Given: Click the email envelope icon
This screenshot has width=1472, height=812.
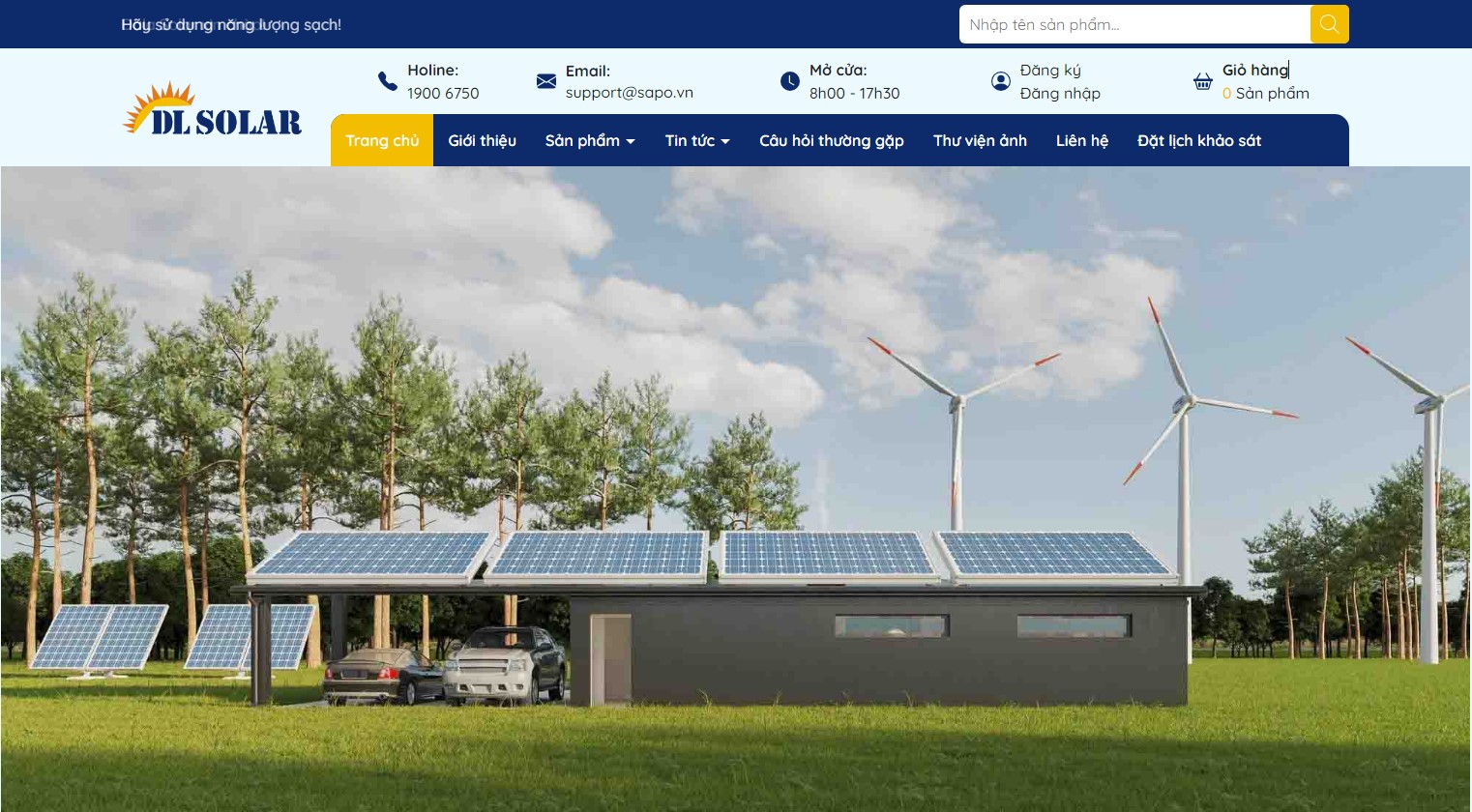Looking at the screenshot, I should (546, 81).
